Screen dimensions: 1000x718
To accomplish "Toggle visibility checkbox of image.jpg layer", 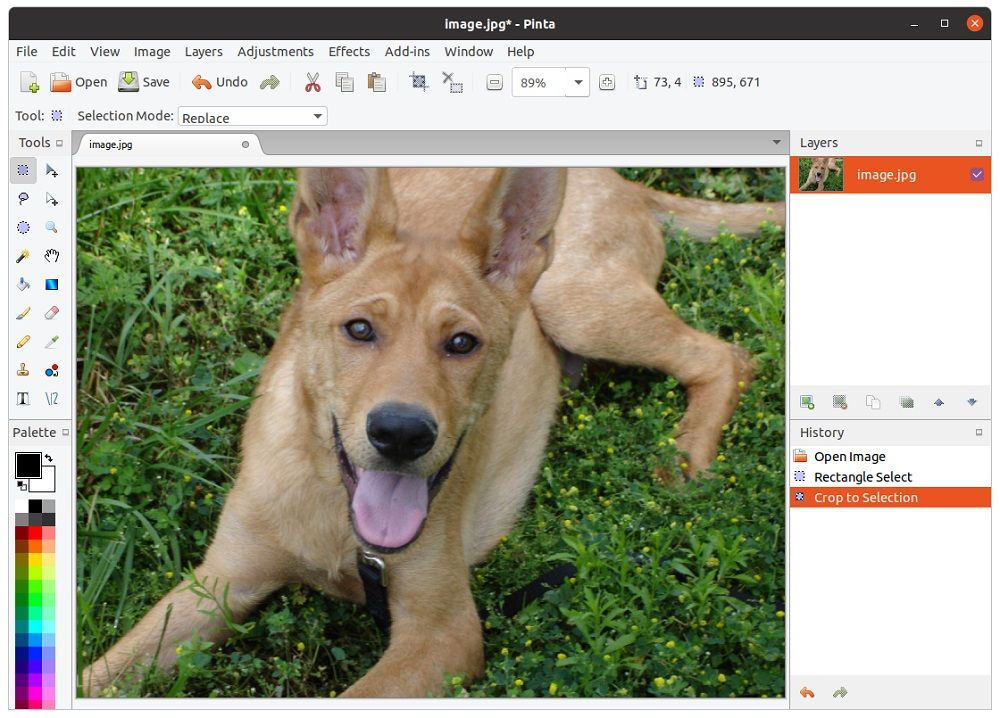I will [977, 175].
